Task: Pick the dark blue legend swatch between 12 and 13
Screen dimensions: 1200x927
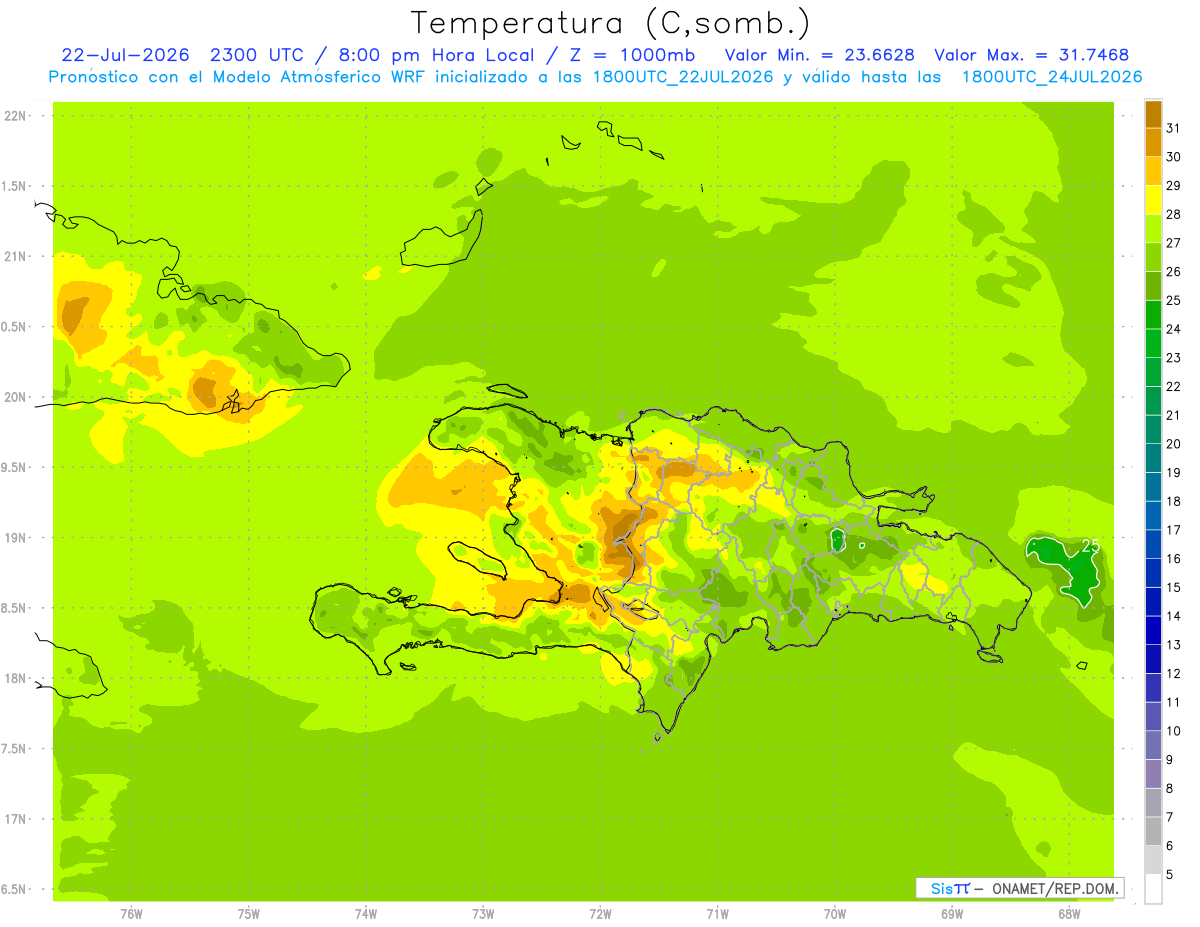Action: [1153, 659]
